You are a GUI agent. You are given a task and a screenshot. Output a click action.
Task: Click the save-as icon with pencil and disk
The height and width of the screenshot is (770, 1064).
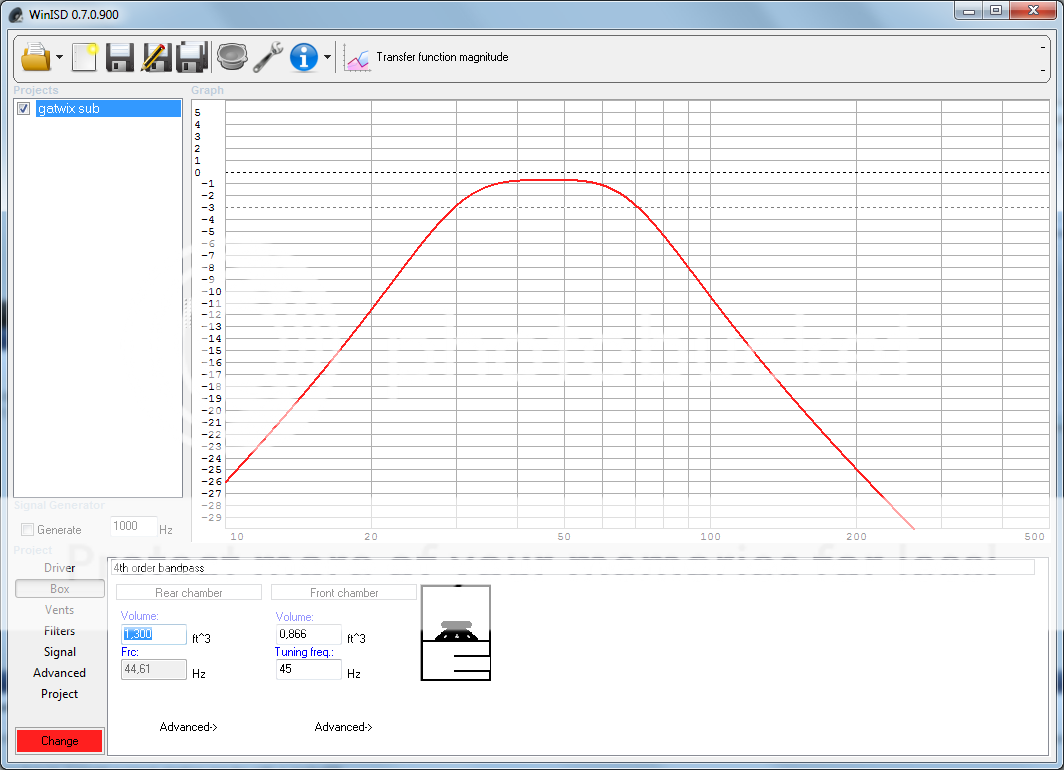(156, 57)
